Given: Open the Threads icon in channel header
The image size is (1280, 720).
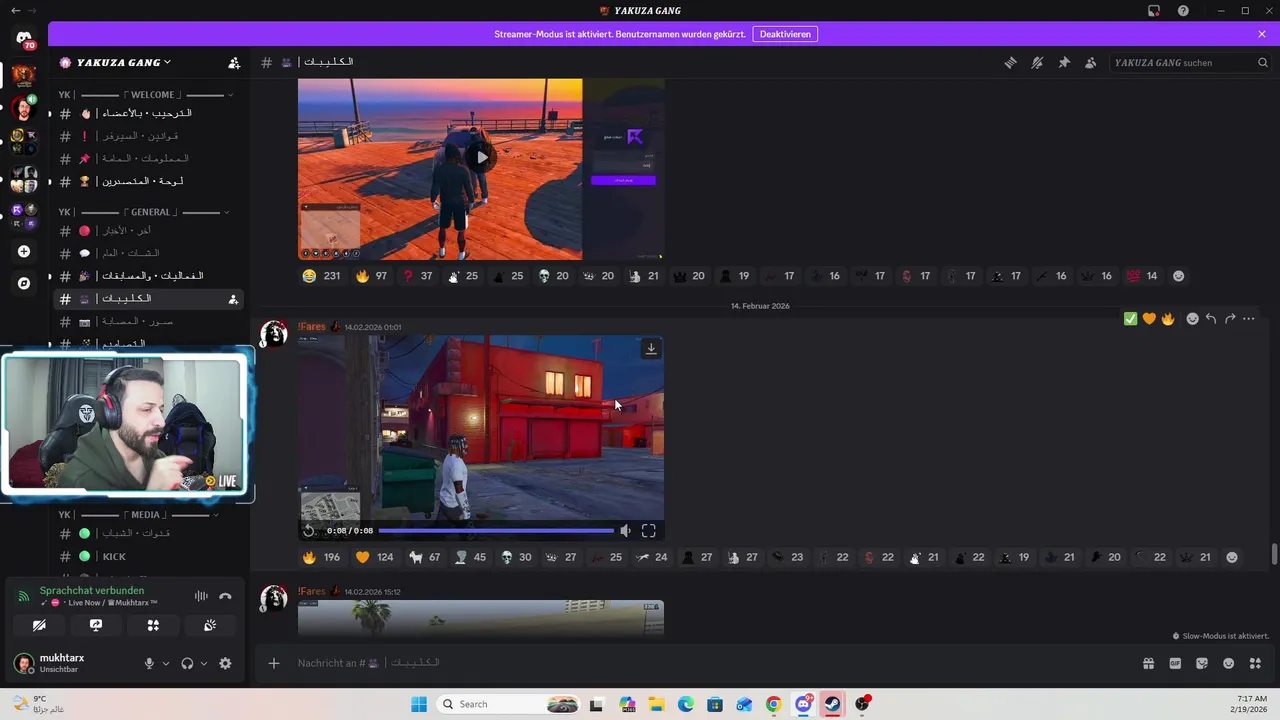Looking at the screenshot, I should (1010, 62).
